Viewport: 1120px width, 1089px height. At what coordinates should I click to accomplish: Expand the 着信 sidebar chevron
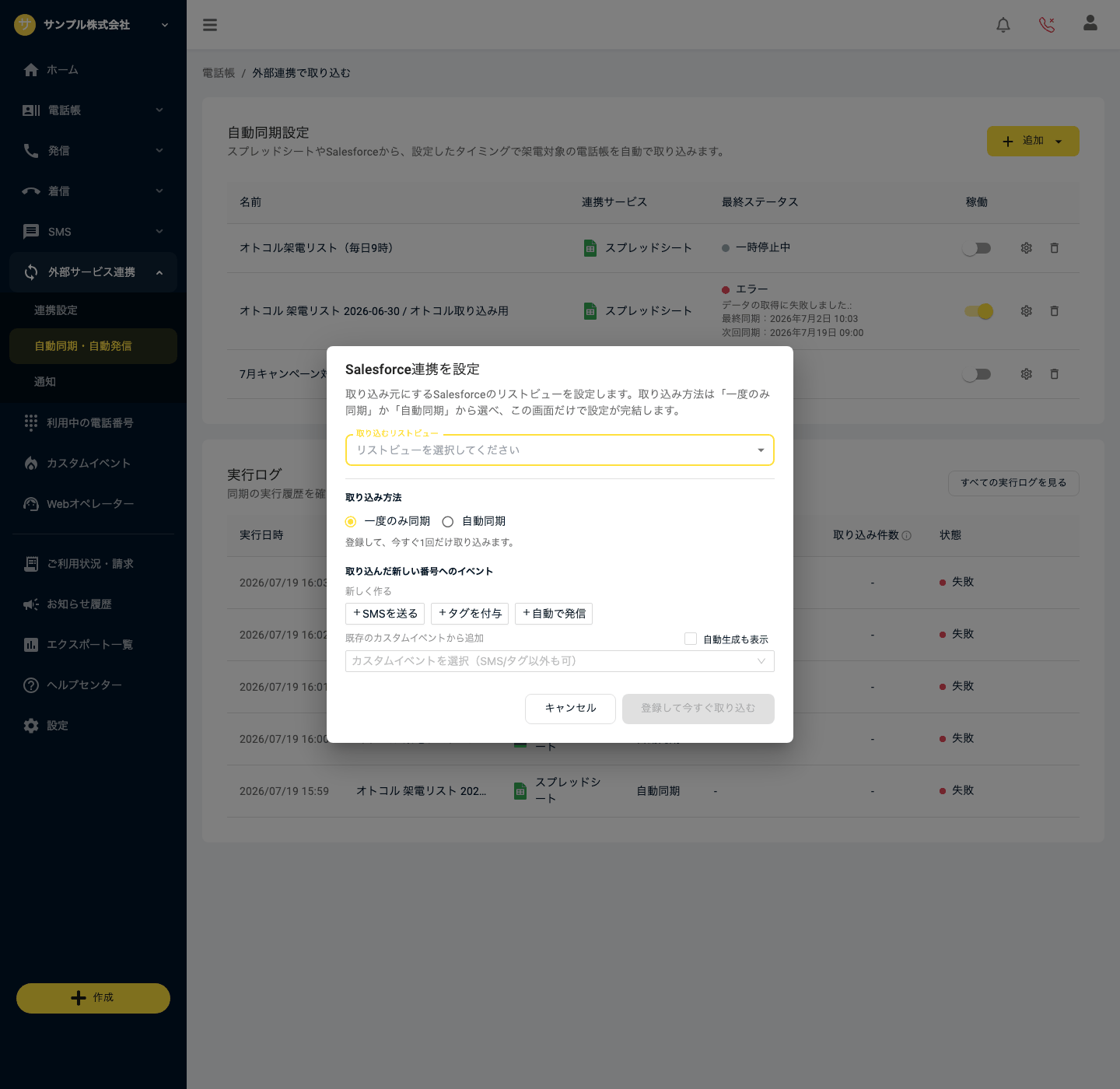pos(159,191)
